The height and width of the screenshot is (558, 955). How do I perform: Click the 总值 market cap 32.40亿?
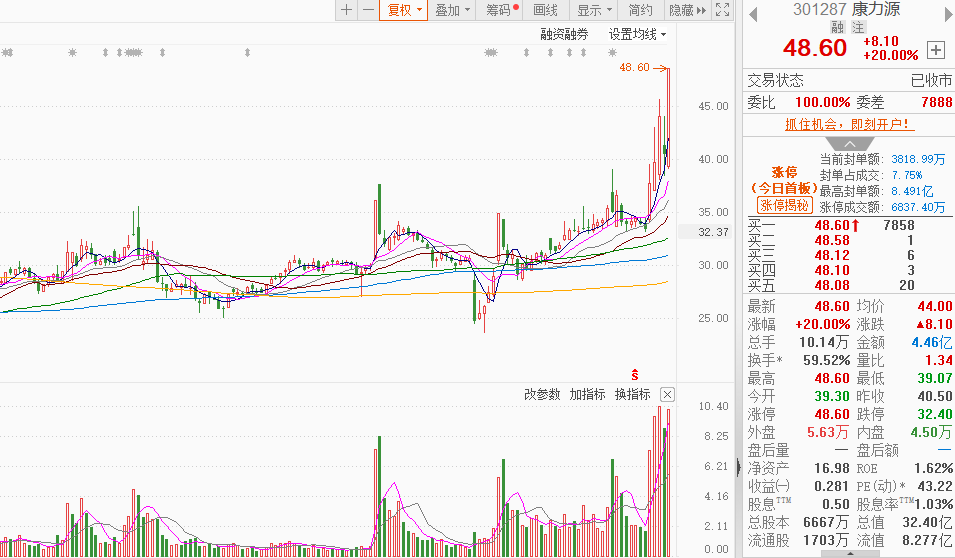pos(927,522)
